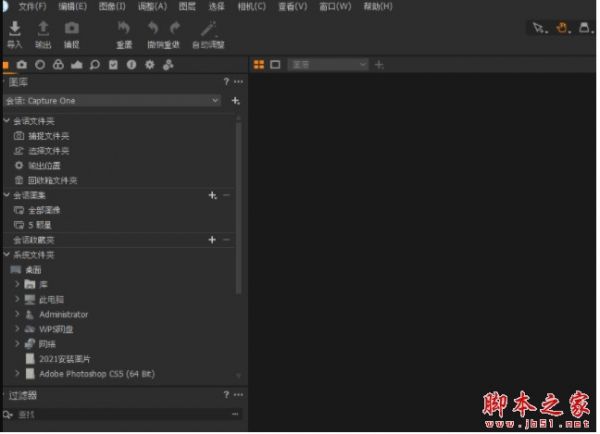This screenshot has height=434, width=600.
Task: Expand the WPS网盘 node
Action: (x=17, y=329)
